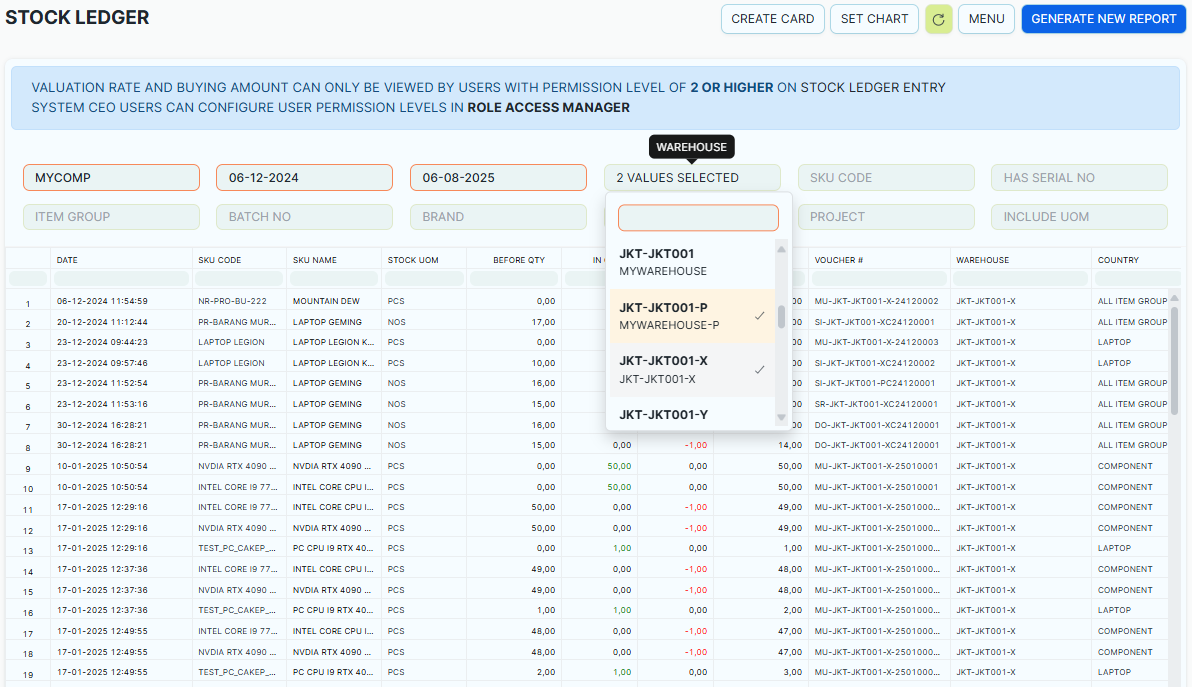This screenshot has height=687, width=1192.
Task: Focus the Item Group filter field
Action: 112,217
